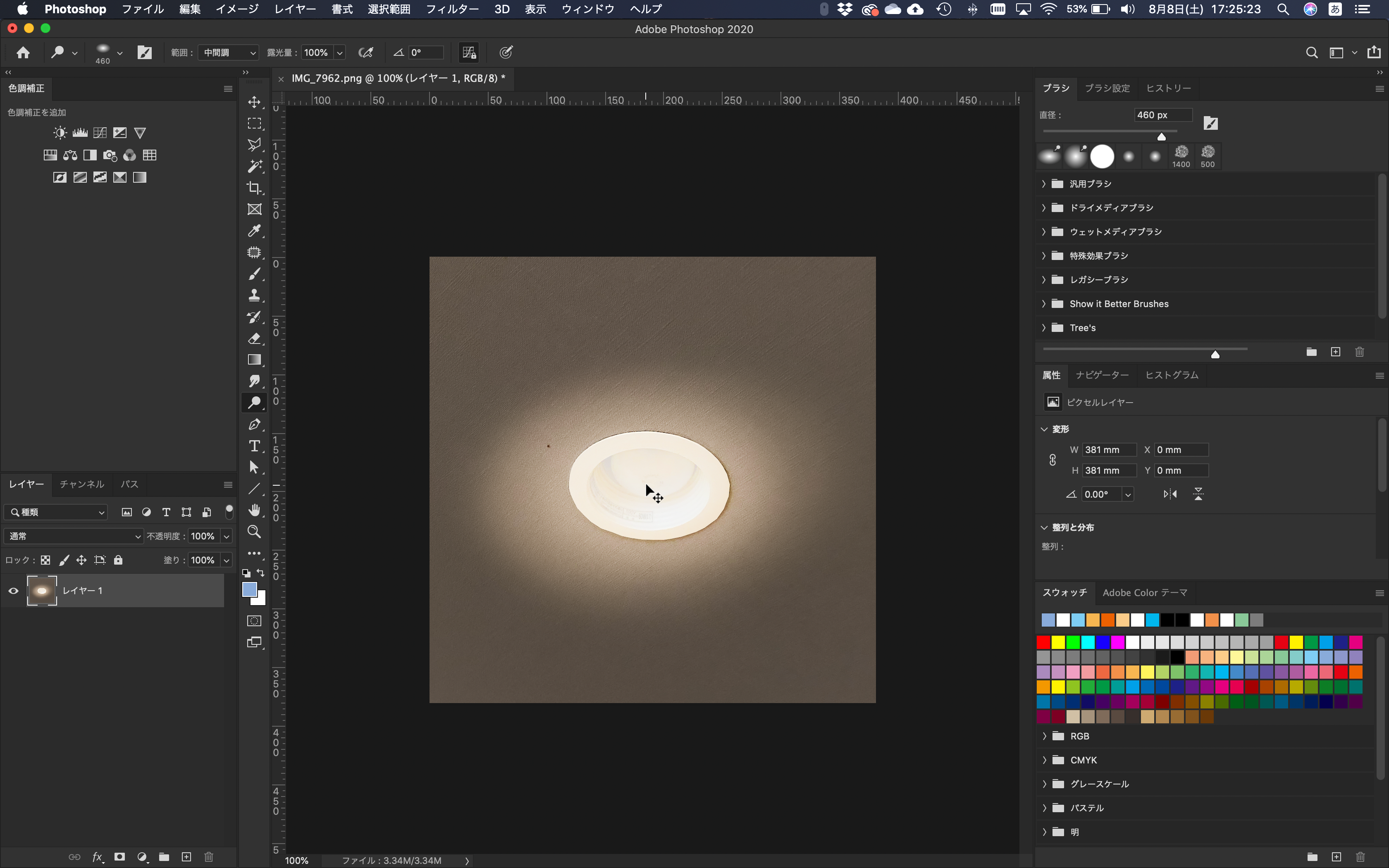Select the Eraser tool
This screenshot has height=868, width=1389.
click(254, 339)
